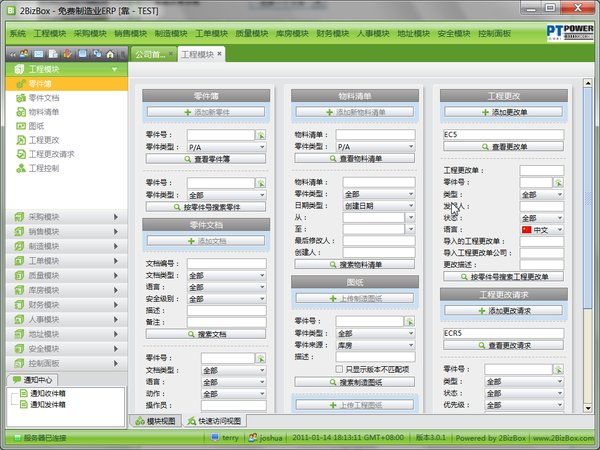Click the 文档编号 input field
Viewport: 600px width, 450px height.
click(227, 263)
